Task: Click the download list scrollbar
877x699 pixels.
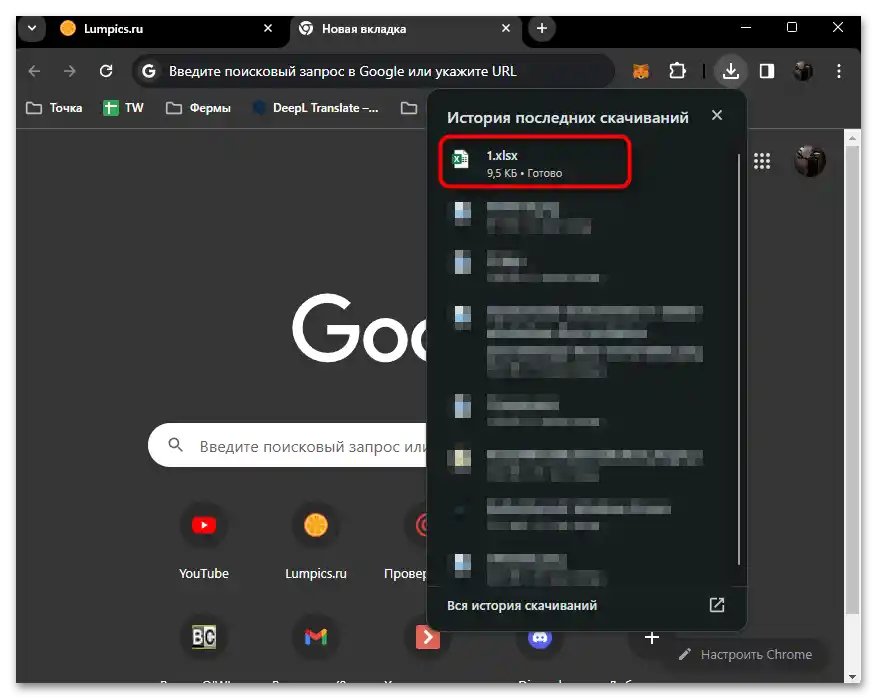Action: pyautogui.click(x=739, y=360)
